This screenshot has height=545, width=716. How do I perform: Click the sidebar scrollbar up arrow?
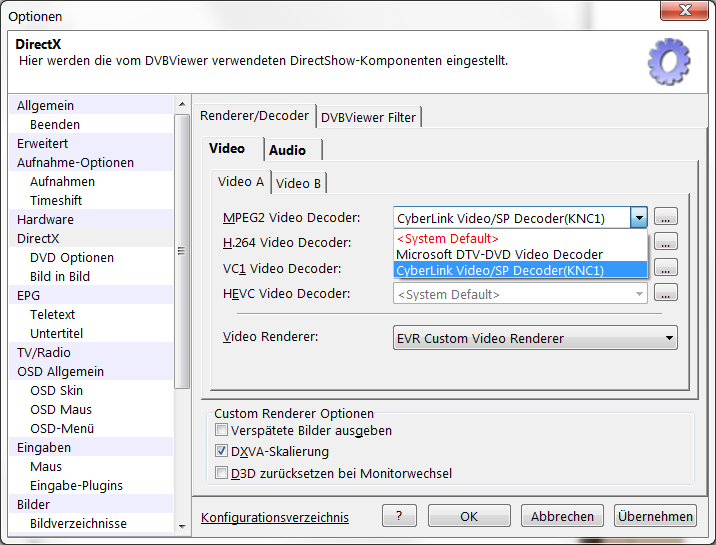point(182,105)
